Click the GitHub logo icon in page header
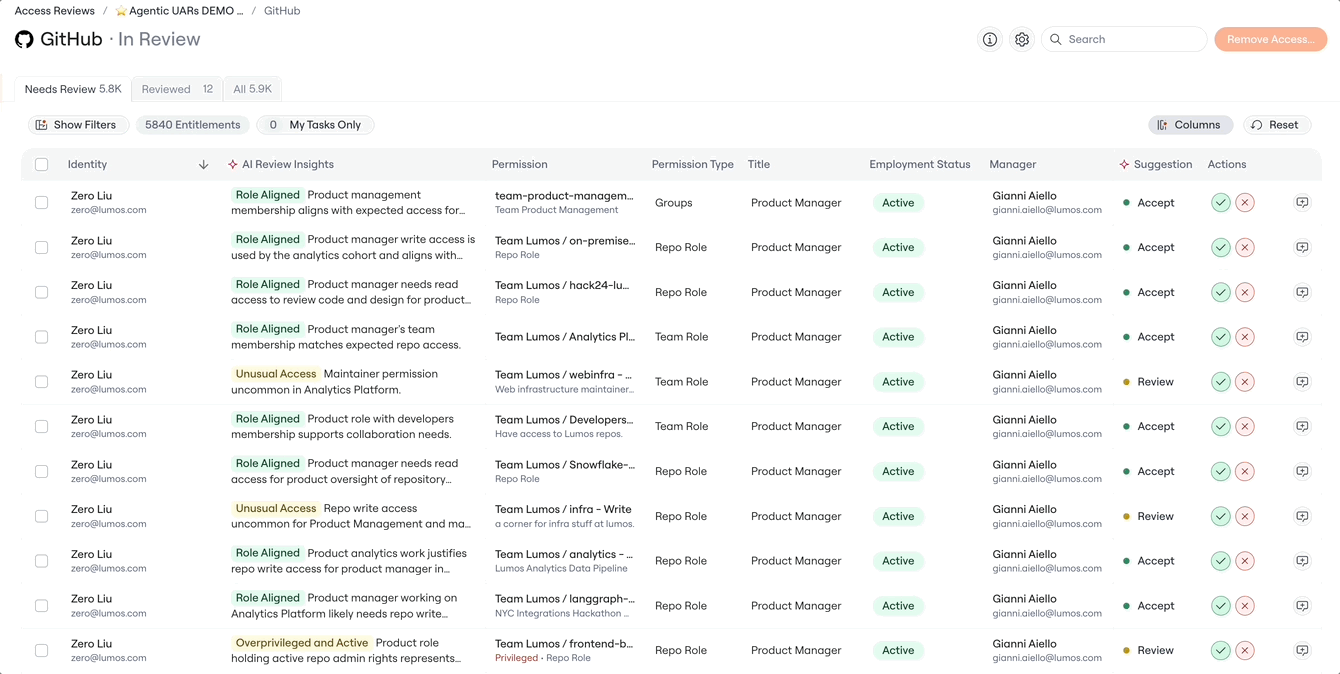This screenshot has width=1340, height=674. point(24,39)
